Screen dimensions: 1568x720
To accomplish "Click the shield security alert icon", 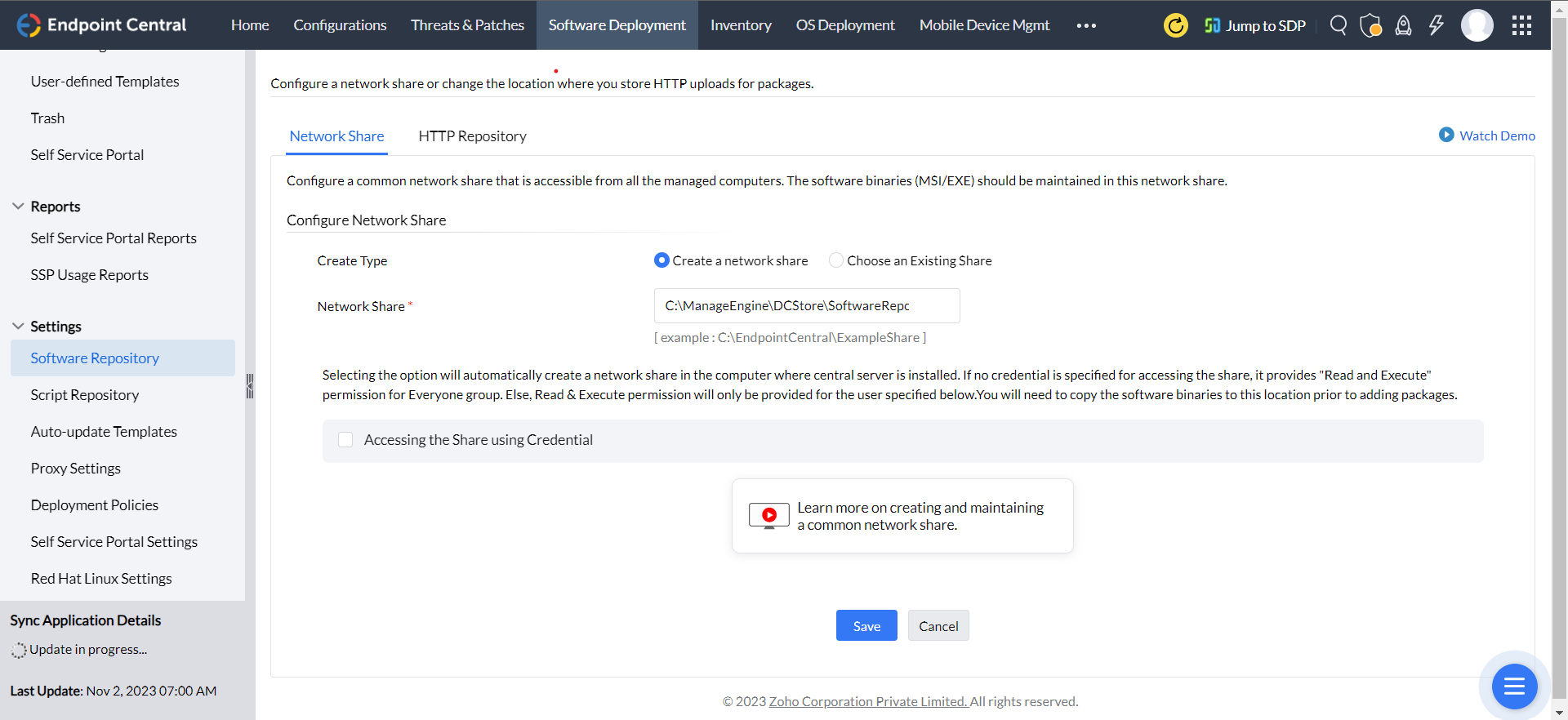I will coord(1370,25).
